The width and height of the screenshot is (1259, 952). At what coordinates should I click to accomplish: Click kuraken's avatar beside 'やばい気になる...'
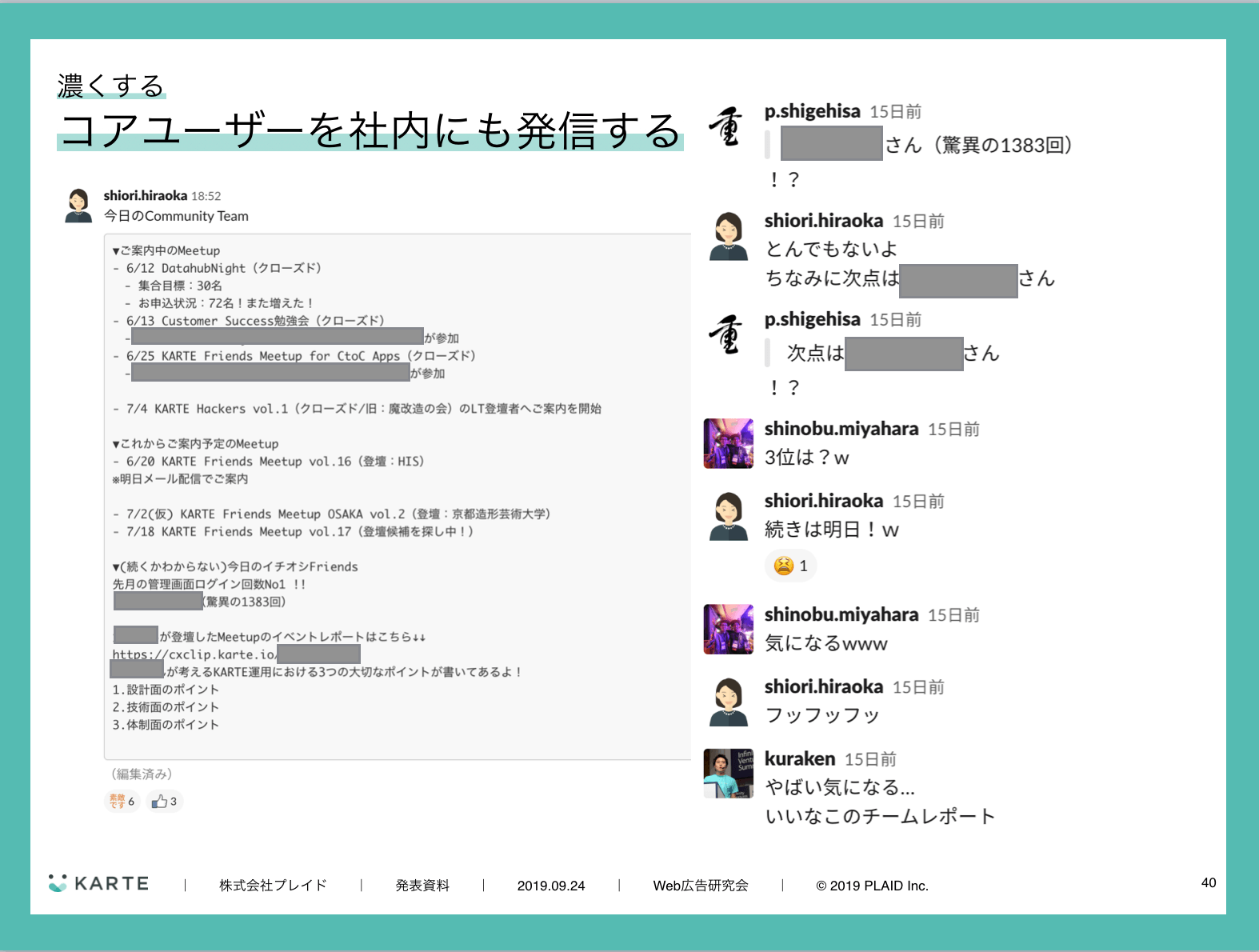point(728,774)
